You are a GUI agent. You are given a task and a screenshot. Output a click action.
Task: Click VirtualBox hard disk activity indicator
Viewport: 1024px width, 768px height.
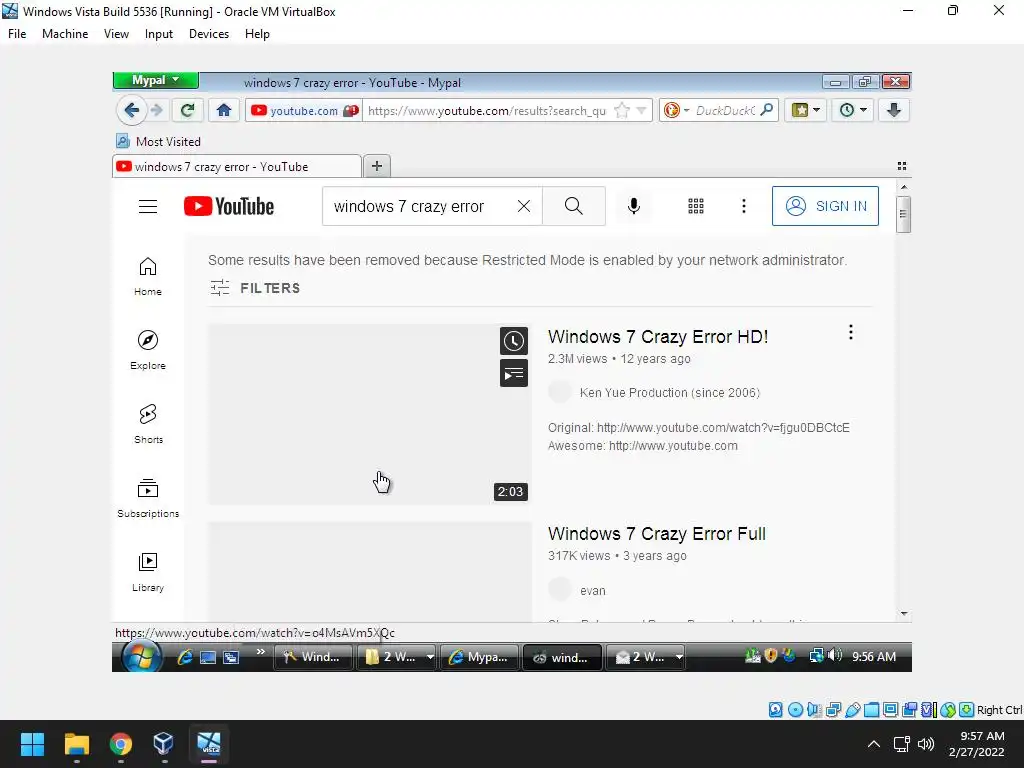(x=775, y=710)
